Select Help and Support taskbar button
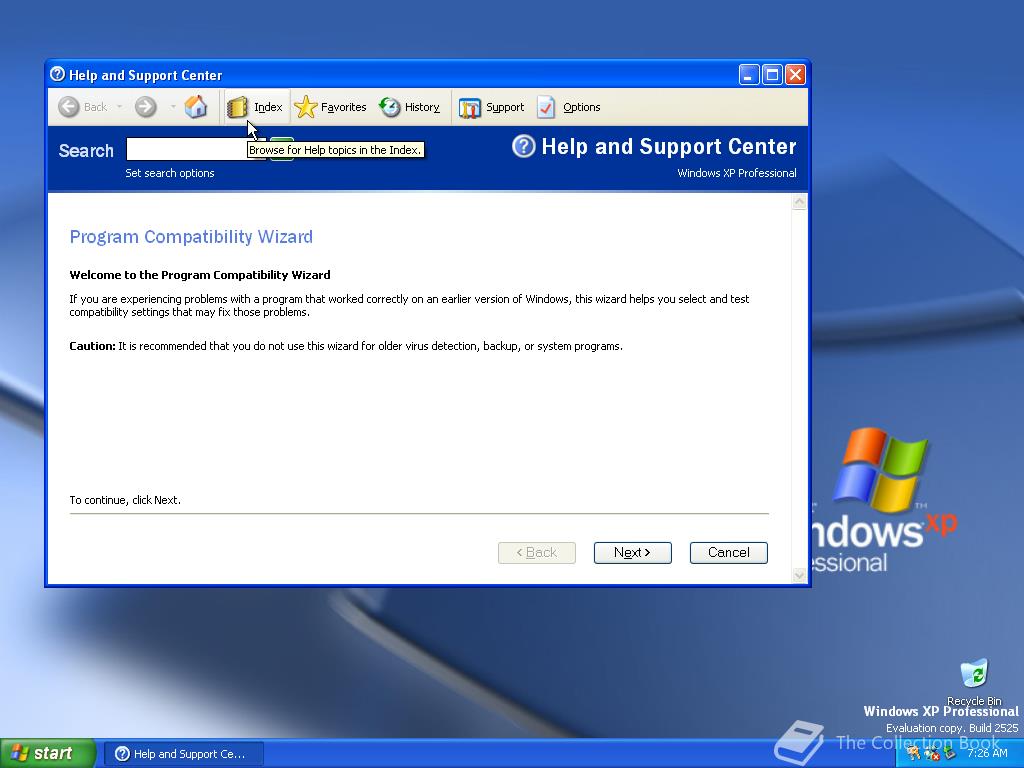The height and width of the screenshot is (768, 1024). click(x=184, y=754)
